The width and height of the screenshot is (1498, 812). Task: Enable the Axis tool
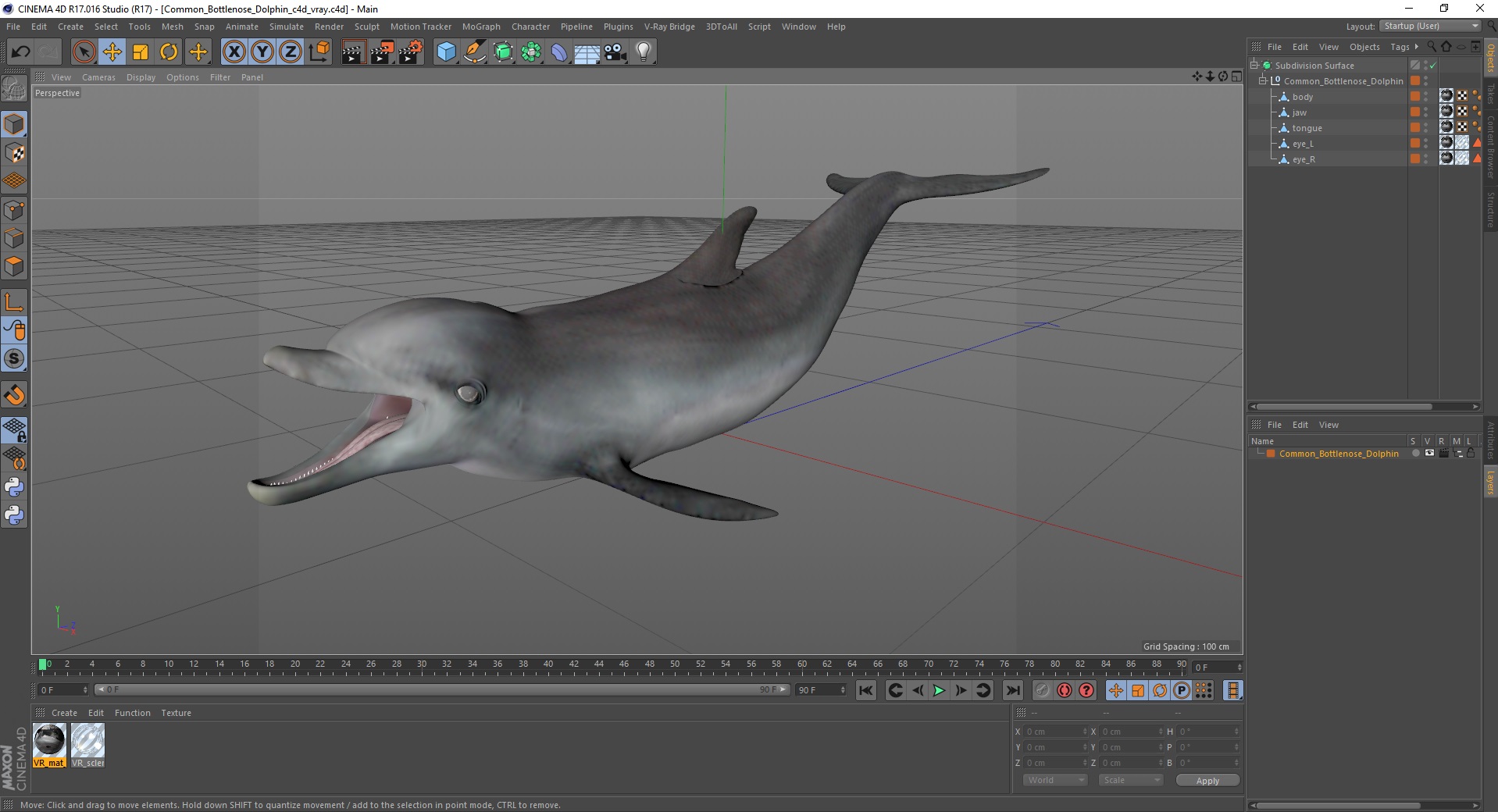coord(14,302)
